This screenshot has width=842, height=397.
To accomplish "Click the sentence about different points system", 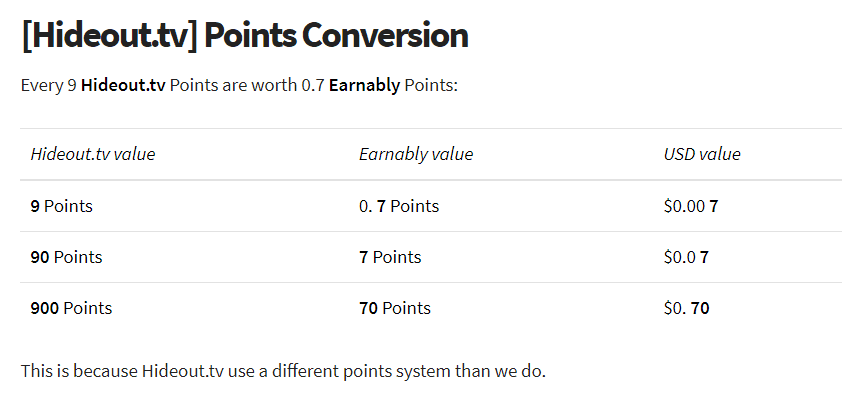I will click(x=283, y=371).
